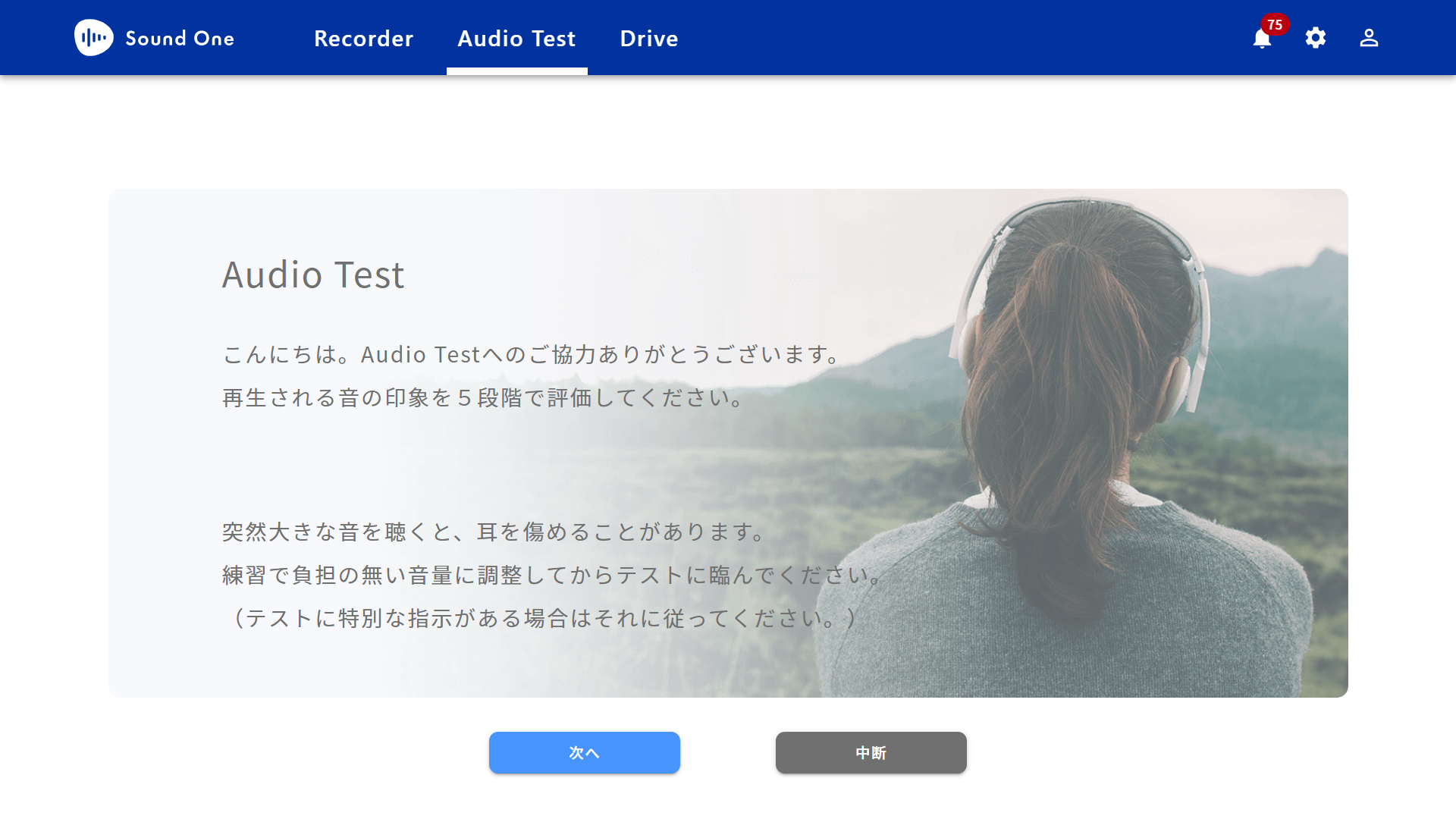The width and height of the screenshot is (1456, 819).
Task: Select the Audio Test tab
Action: [x=516, y=38]
